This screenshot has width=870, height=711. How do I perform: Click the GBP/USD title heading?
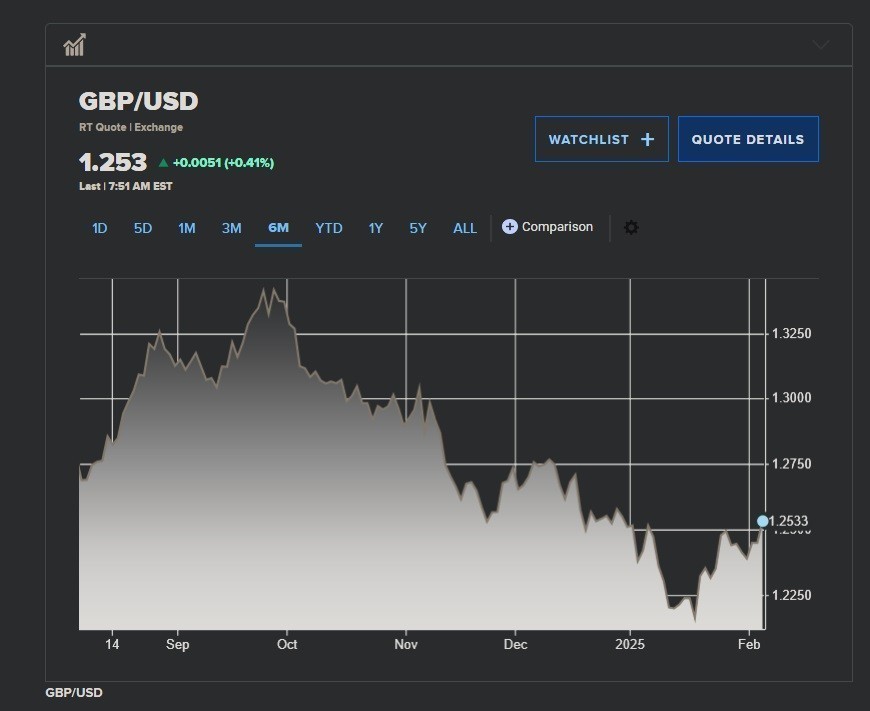(x=139, y=101)
